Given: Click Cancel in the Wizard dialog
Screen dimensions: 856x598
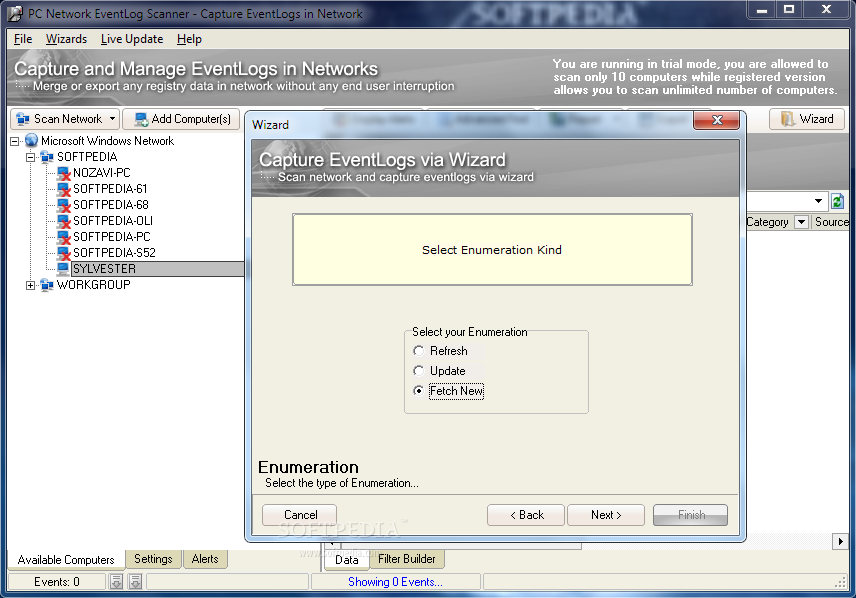Looking at the screenshot, I should pyautogui.click(x=300, y=515).
